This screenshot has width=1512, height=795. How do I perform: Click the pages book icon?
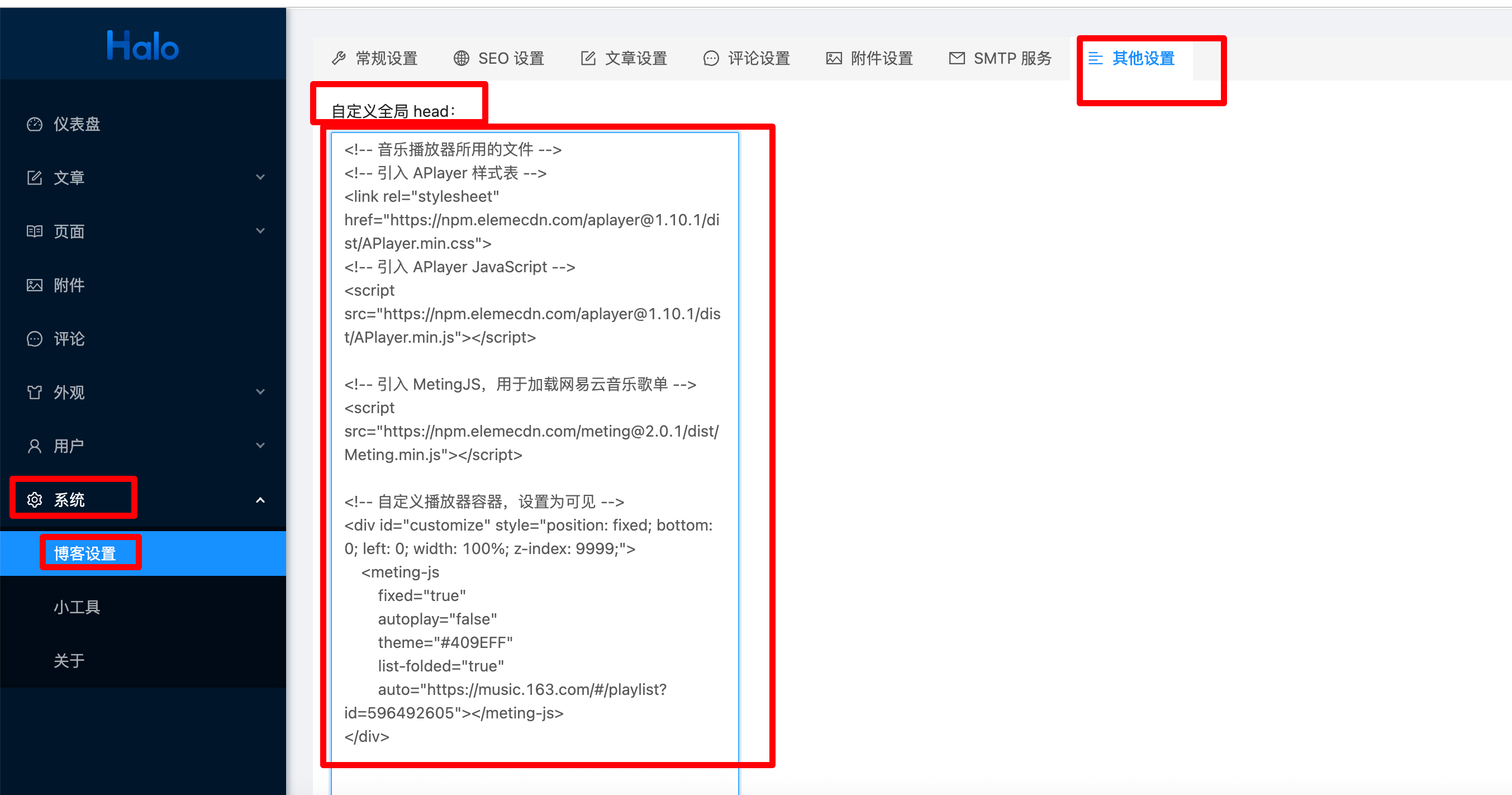click(35, 231)
